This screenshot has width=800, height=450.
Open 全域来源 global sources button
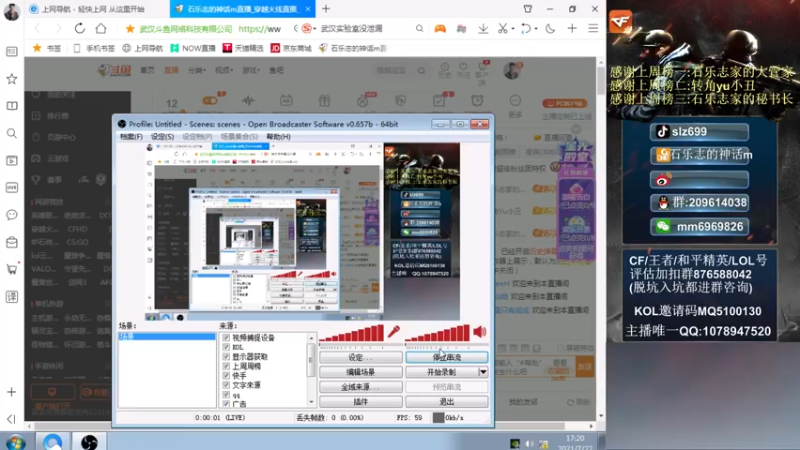click(361, 387)
